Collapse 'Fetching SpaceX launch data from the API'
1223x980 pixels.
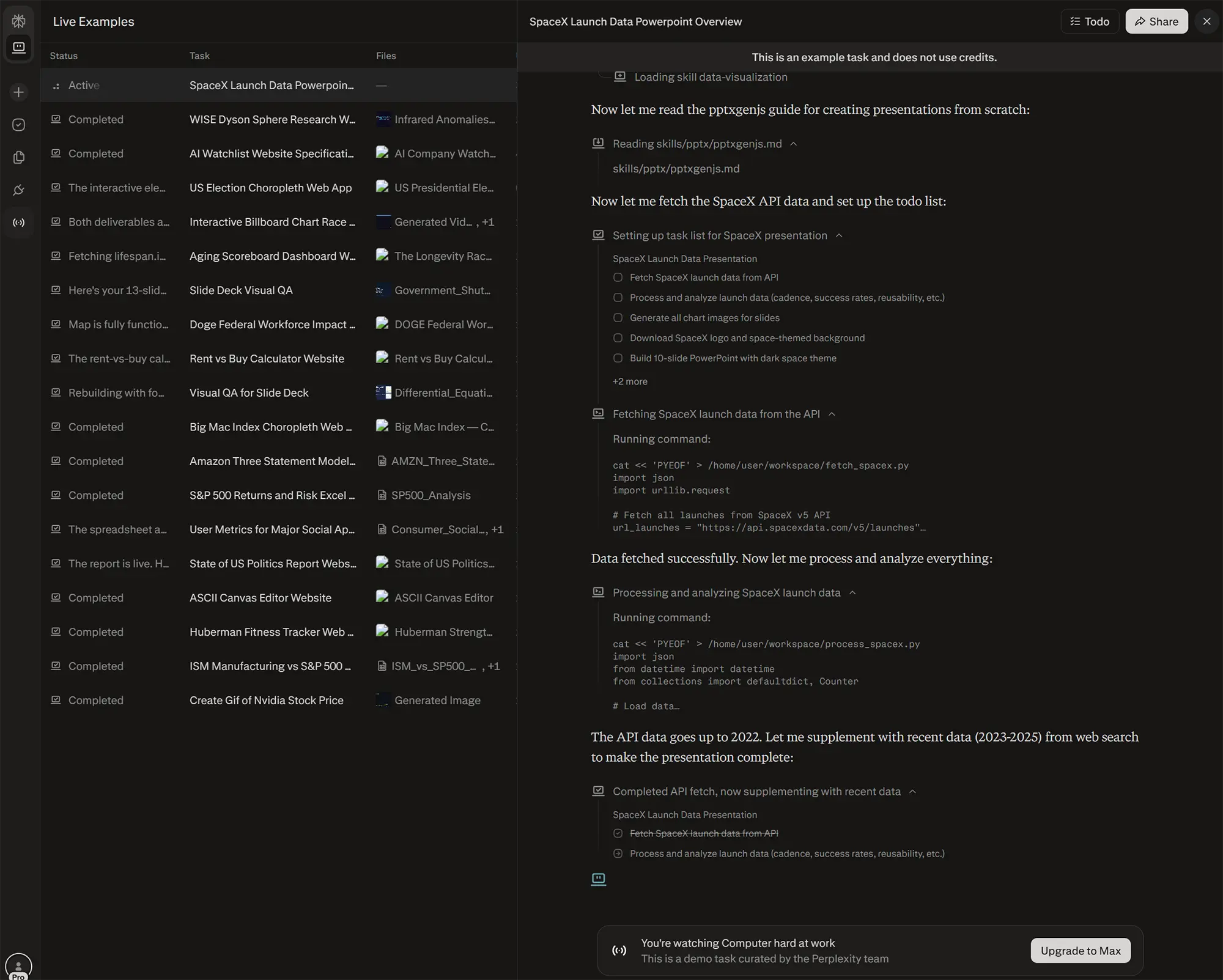pos(831,414)
